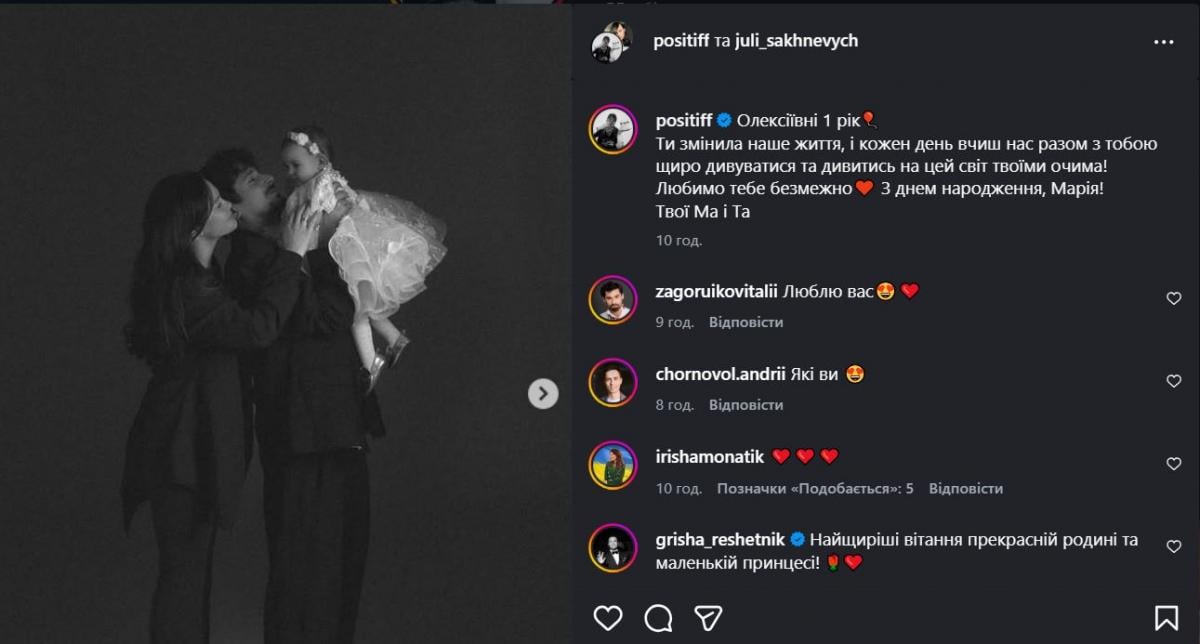Viewport: 1200px width, 644px height.
Task: Open chornovol.andrii's profile picture
Action: 613,382
